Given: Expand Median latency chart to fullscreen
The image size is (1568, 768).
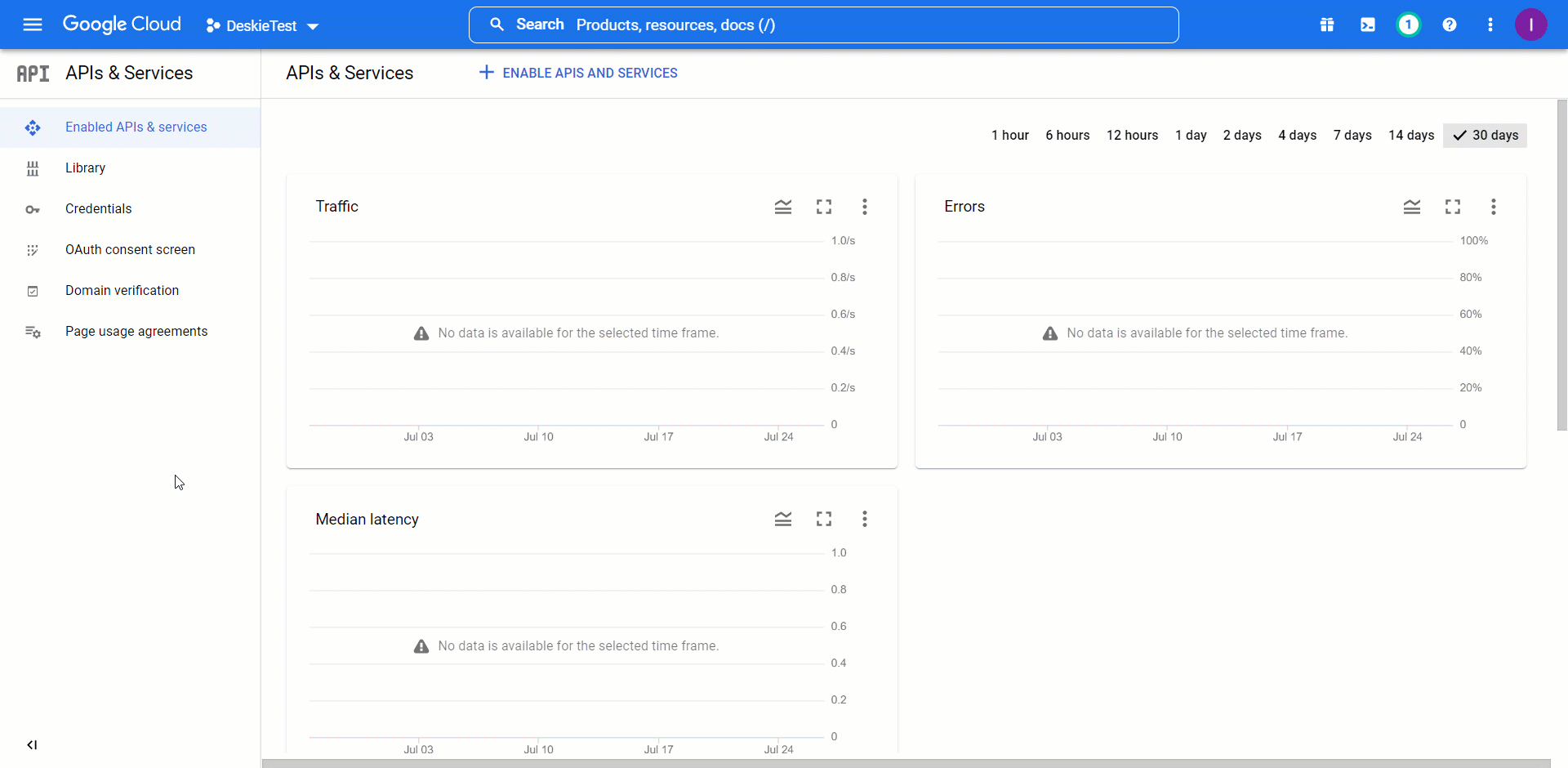Looking at the screenshot, I should (824, 519).
